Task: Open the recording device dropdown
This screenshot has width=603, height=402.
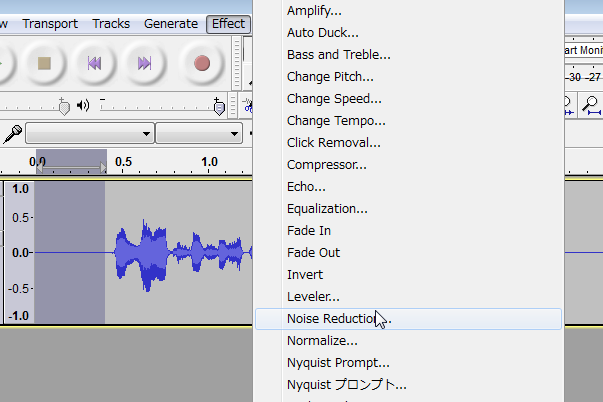Action: [90, 133]
